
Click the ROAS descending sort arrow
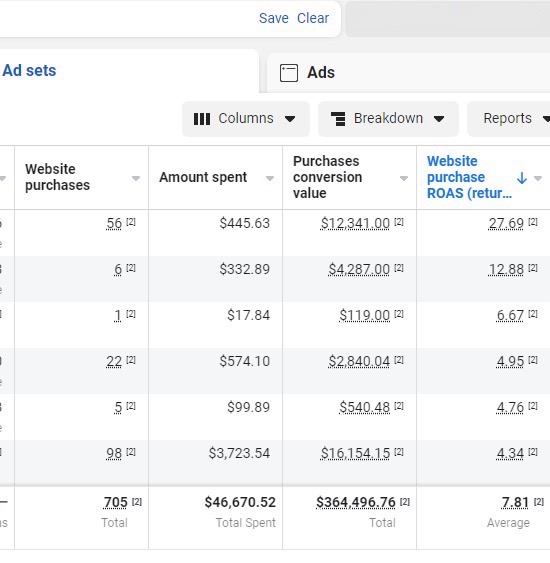click(x=522, y=178)
